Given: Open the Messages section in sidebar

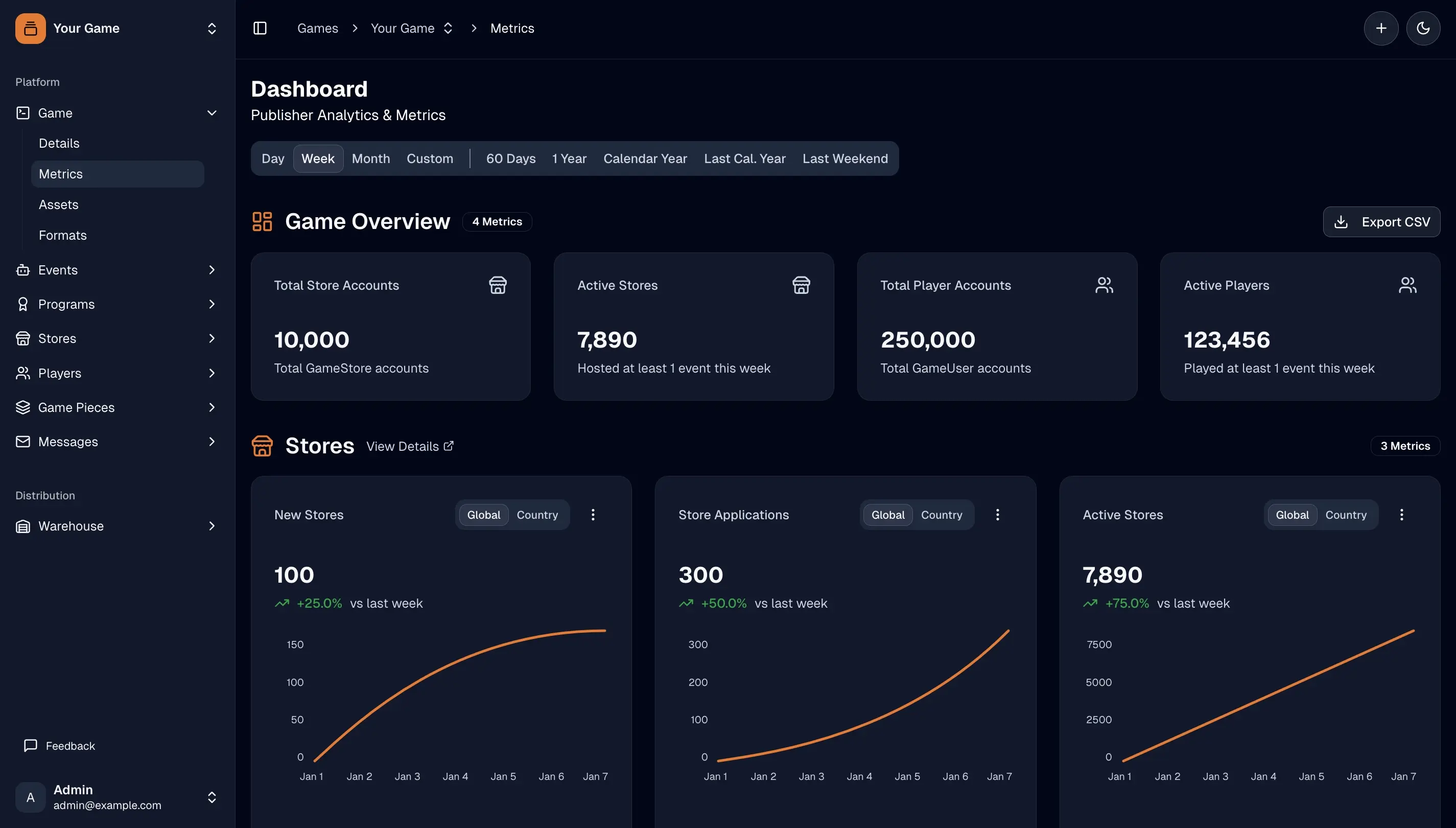Looking at the screenshot, I should (x=67, y=441).
